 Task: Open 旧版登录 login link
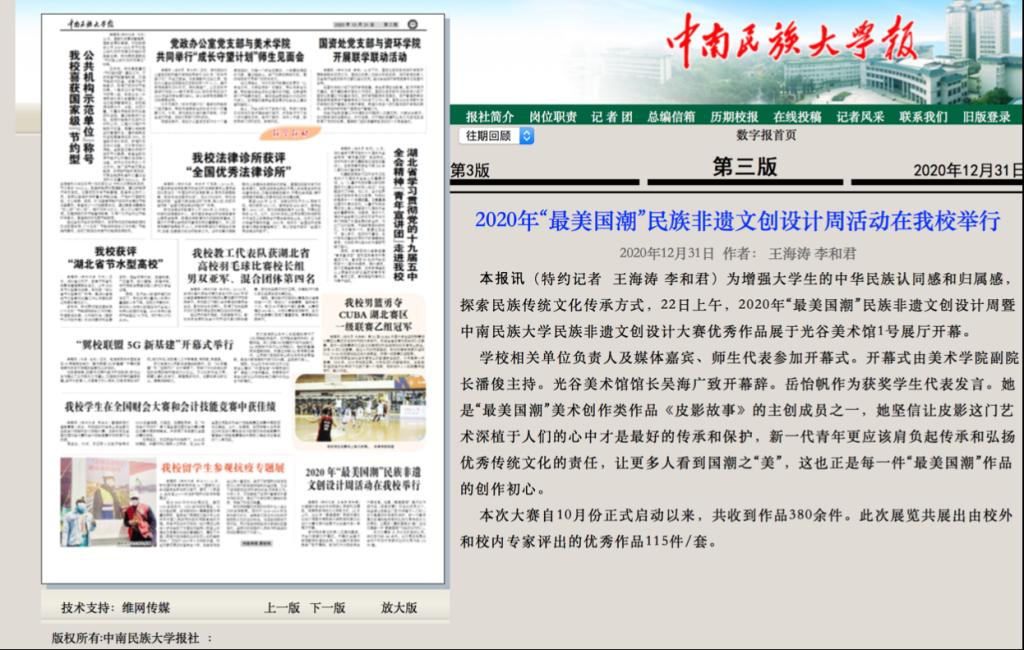986,116
